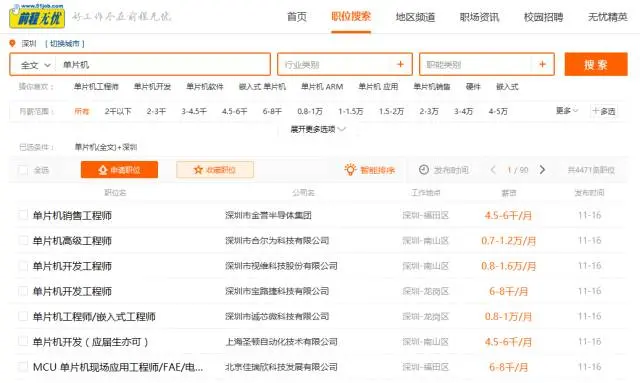Viewport: 640px width, 383px height.
Task: Tick the 全选 select-all checkbox
Action: tap(23, 170)
